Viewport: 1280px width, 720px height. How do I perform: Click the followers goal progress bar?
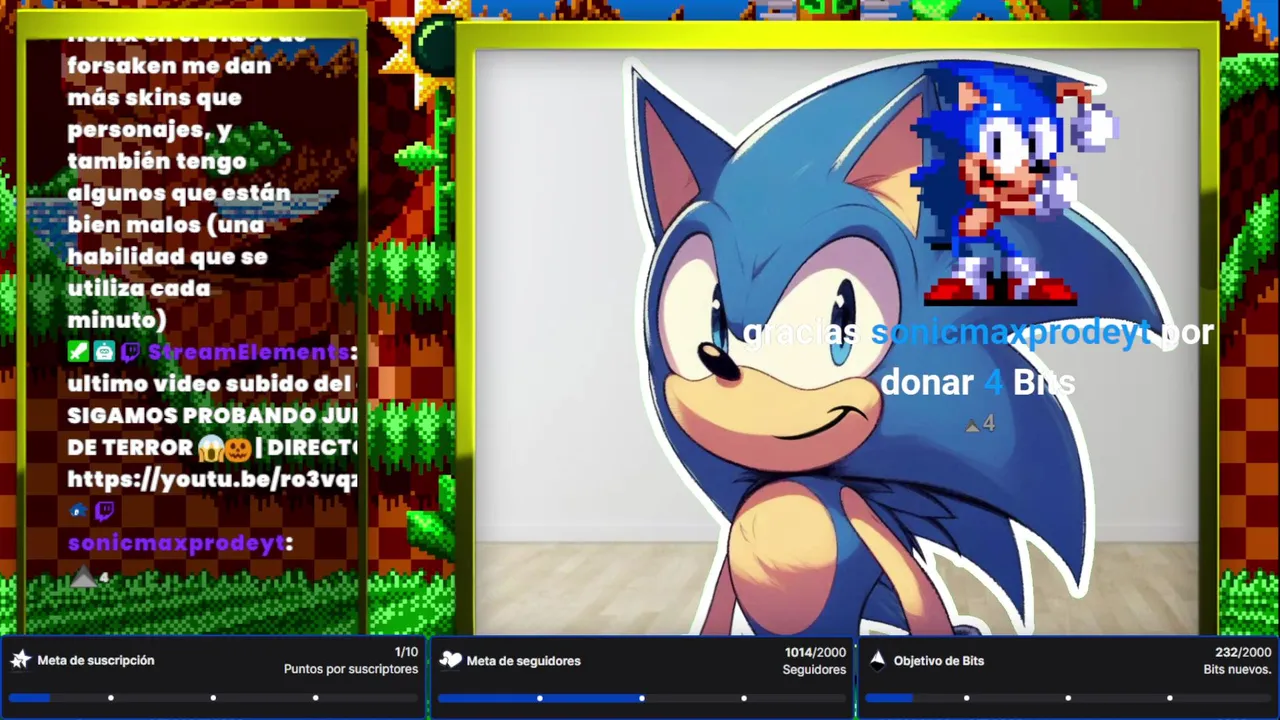pos(642,697)
